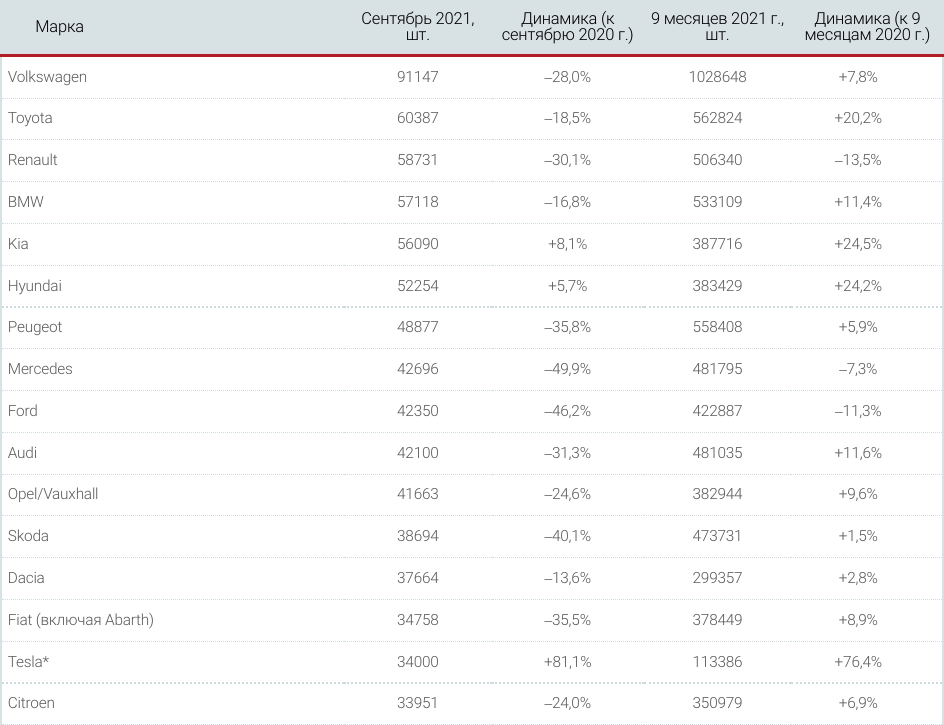This screenshot has height=725, width=944.
Task: Click Fiat 9-month value 378449
Action: 717,620
